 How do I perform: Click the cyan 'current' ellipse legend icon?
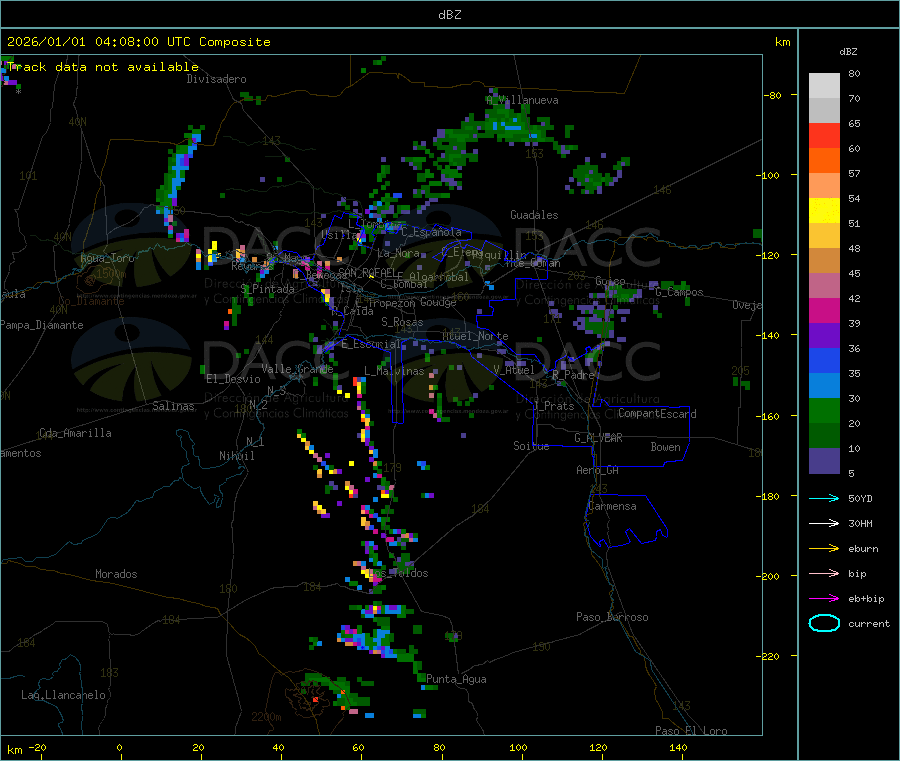pyautogui.click(x=824, y=623)
